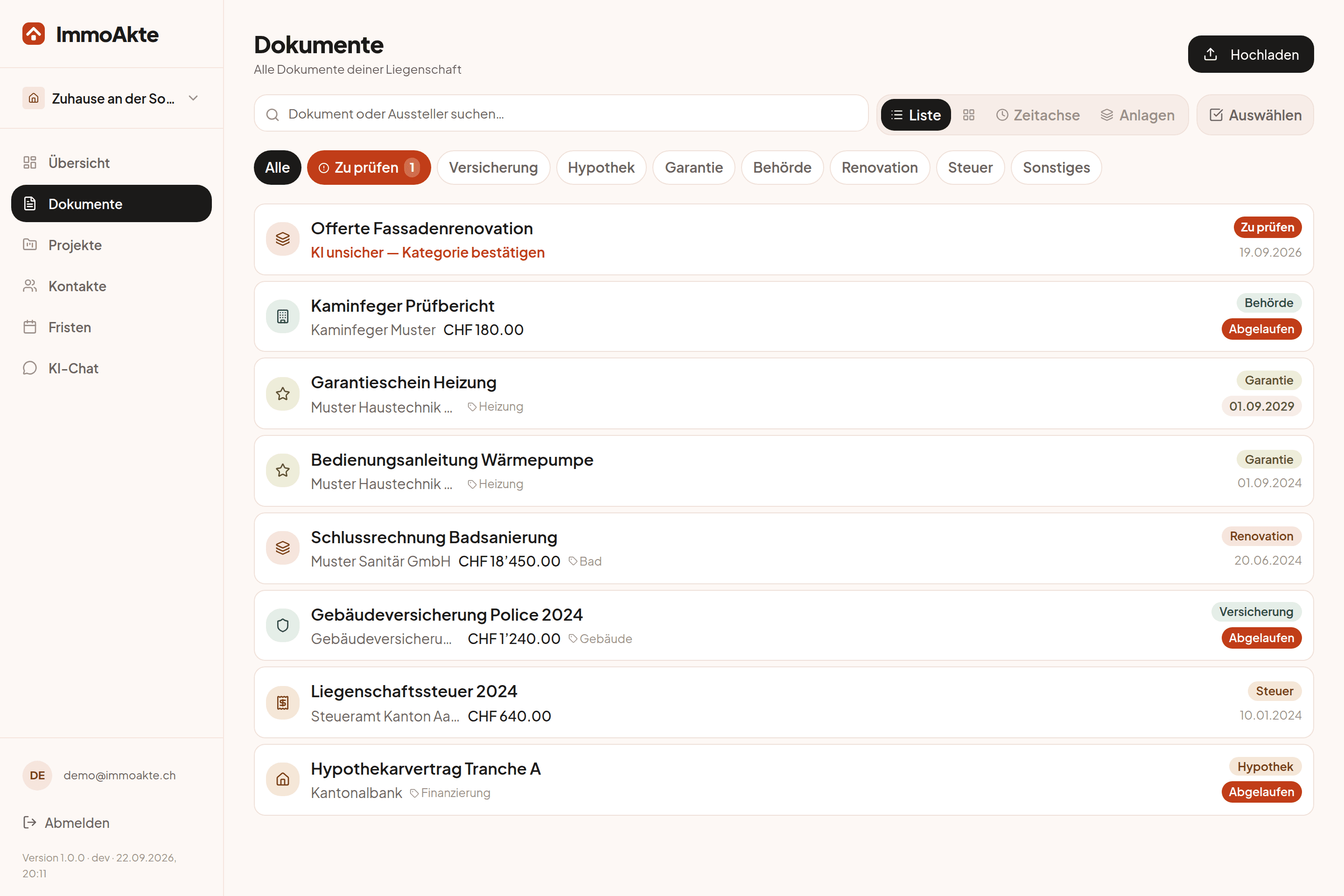Click Abmelden to log out

[x=66, y=823]
